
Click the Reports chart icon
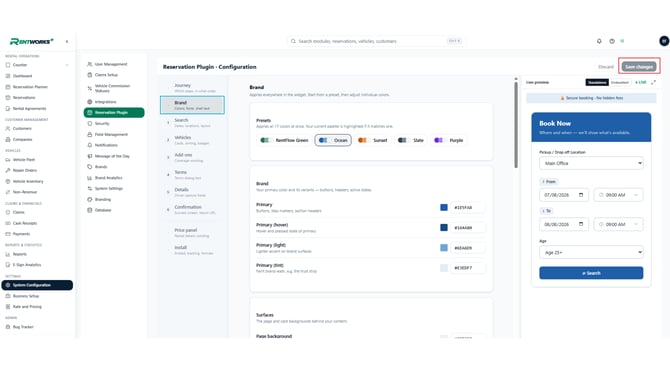pyautogui.click(x=8, y=254)
